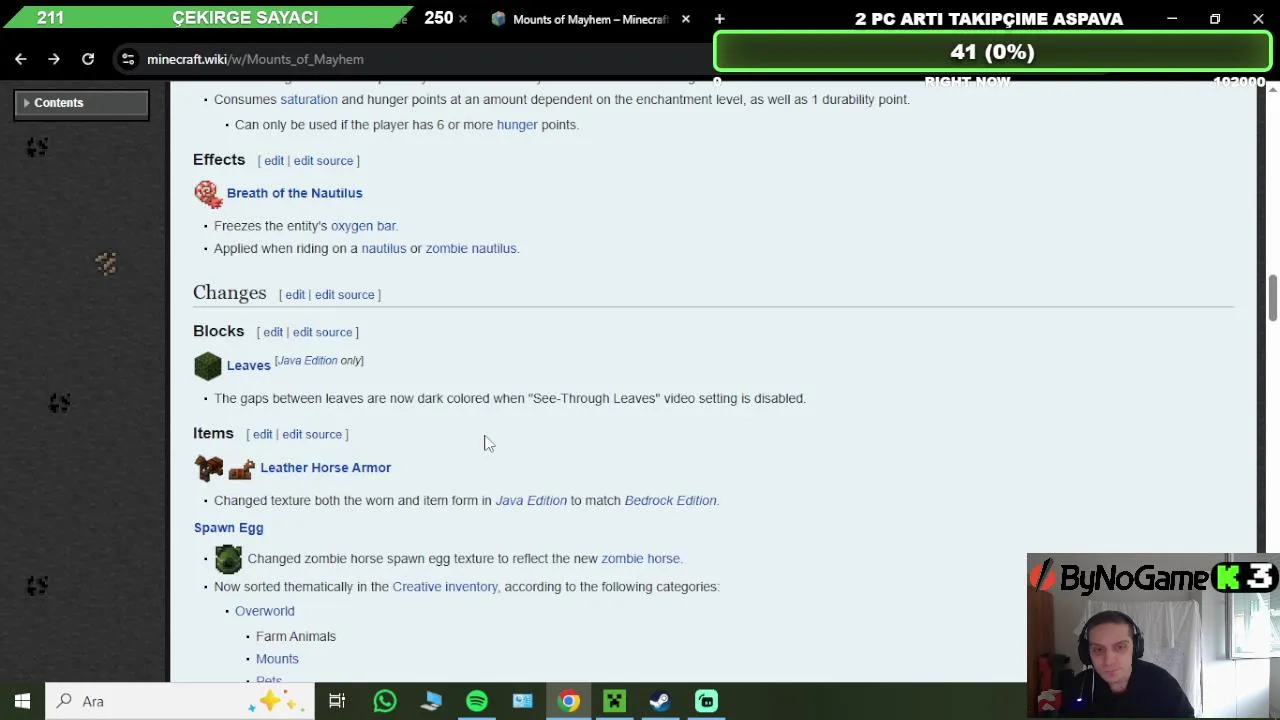Open WhatsApp from the taskbar
This screenshot has height=720, width=1280.
coord(385,701)
